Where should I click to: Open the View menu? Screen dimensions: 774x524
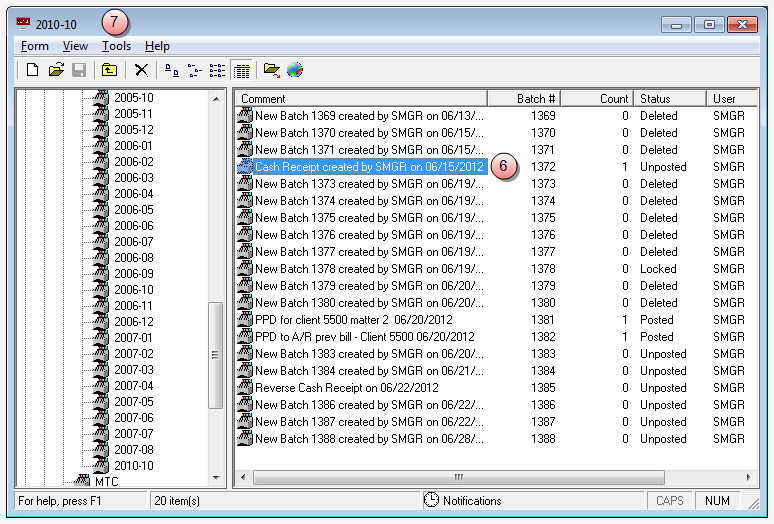pyautogui.click(x=75, y=46)
